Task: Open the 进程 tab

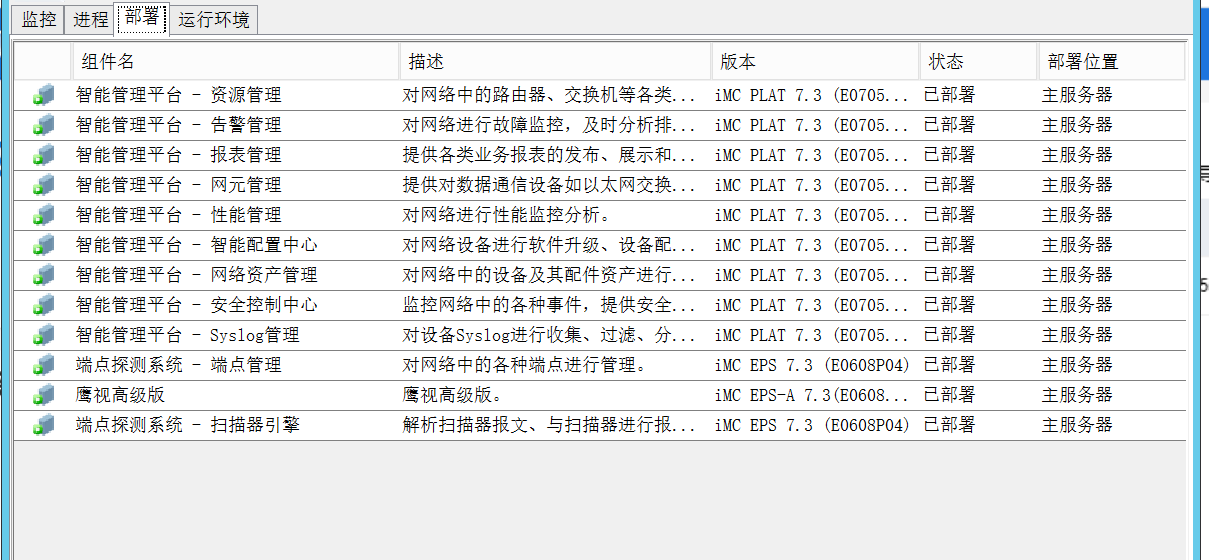Action: click(90, 19)
